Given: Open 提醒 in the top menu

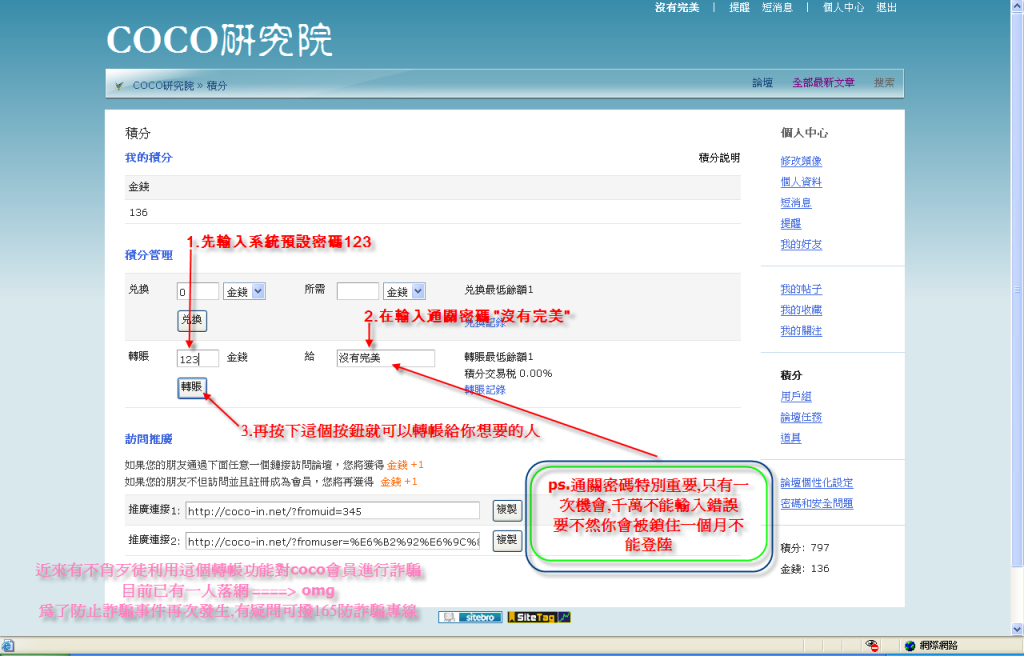Looking at the screenshot, I should 739,7.
